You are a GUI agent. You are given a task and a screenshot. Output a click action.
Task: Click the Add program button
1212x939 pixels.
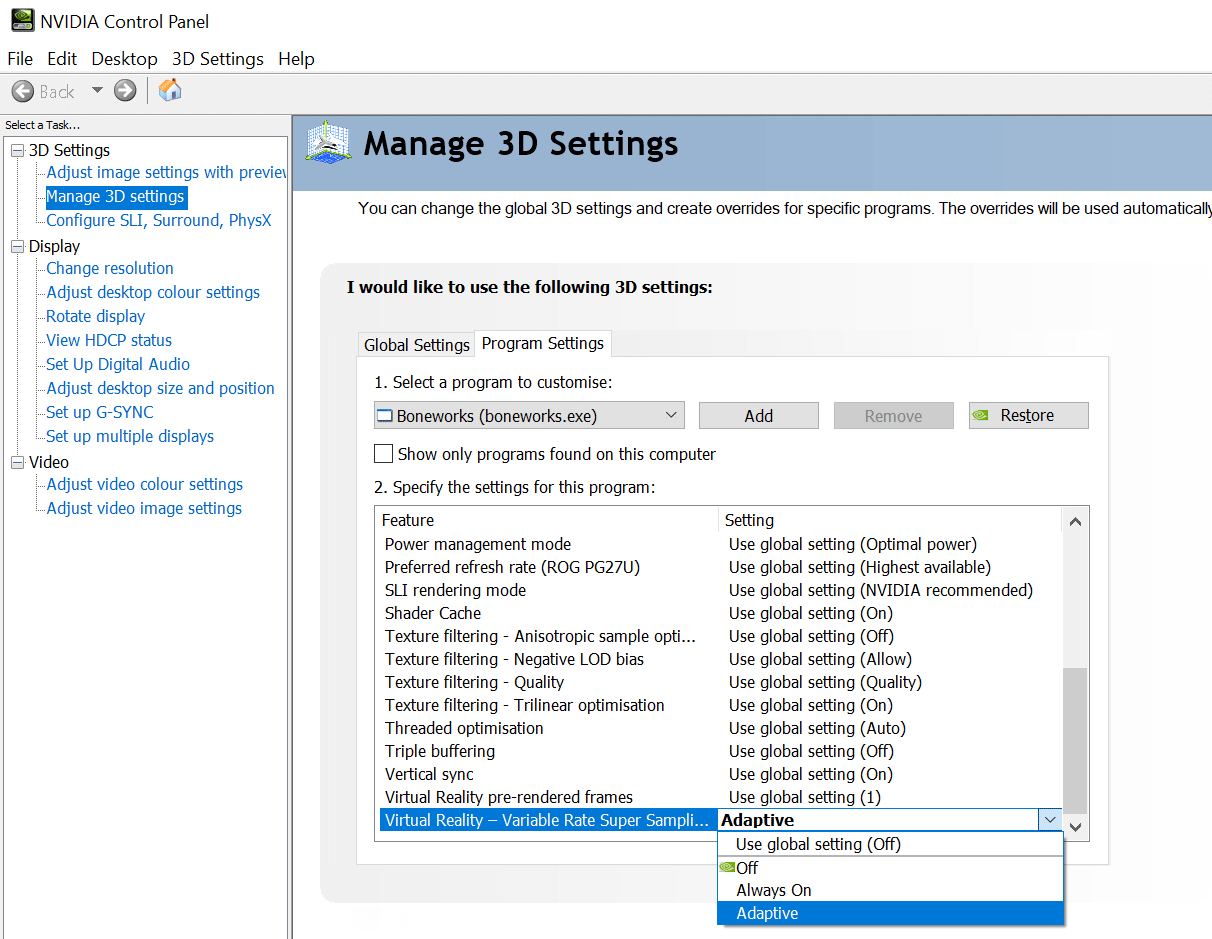tap(758, 416)
